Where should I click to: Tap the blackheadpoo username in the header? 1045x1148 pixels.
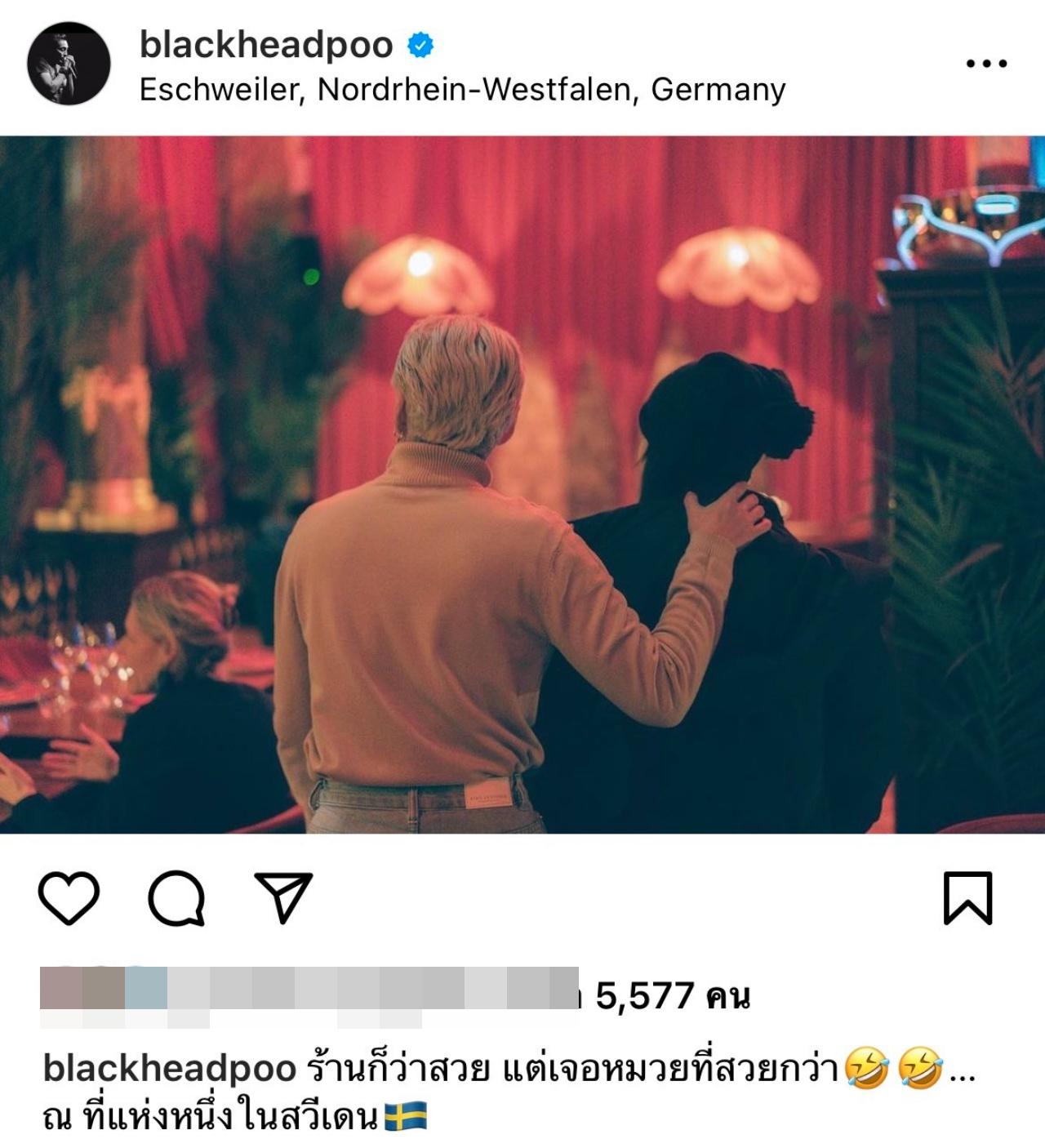[266, 45]
